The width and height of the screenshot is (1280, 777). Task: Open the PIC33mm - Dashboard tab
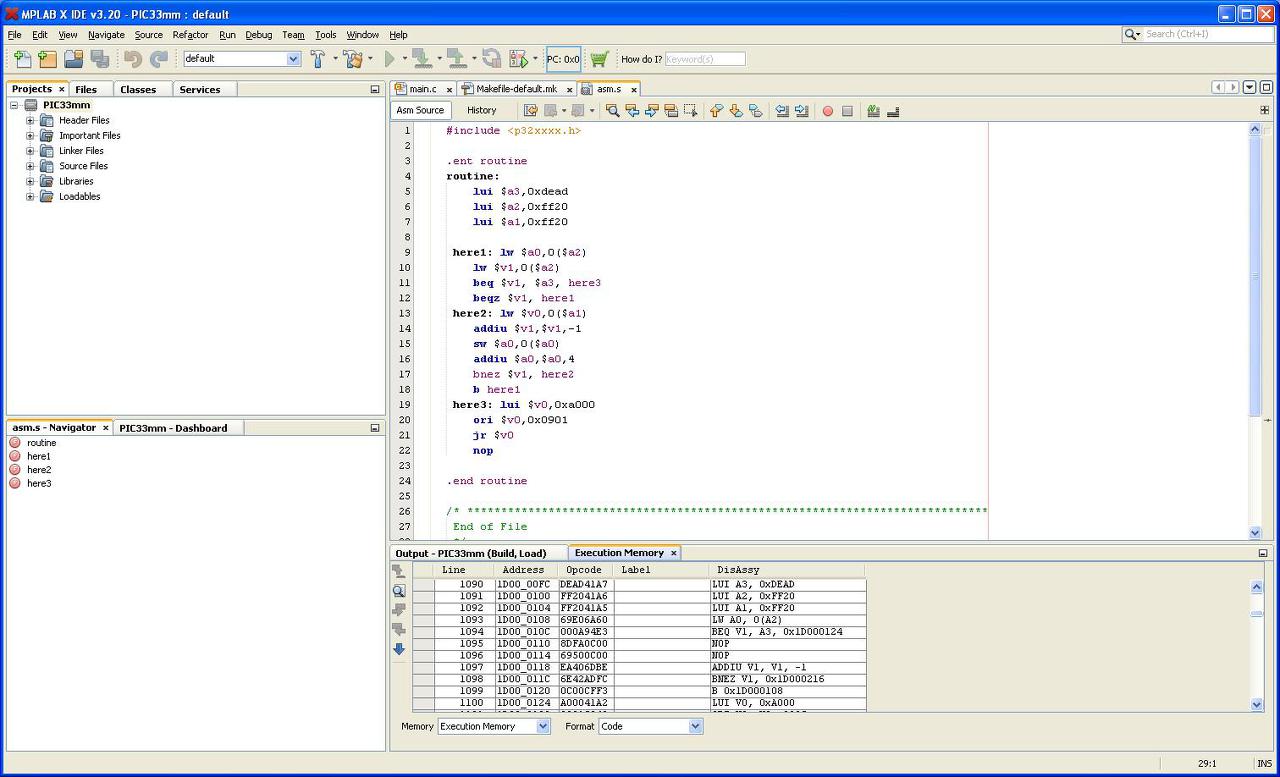point(173,428)
